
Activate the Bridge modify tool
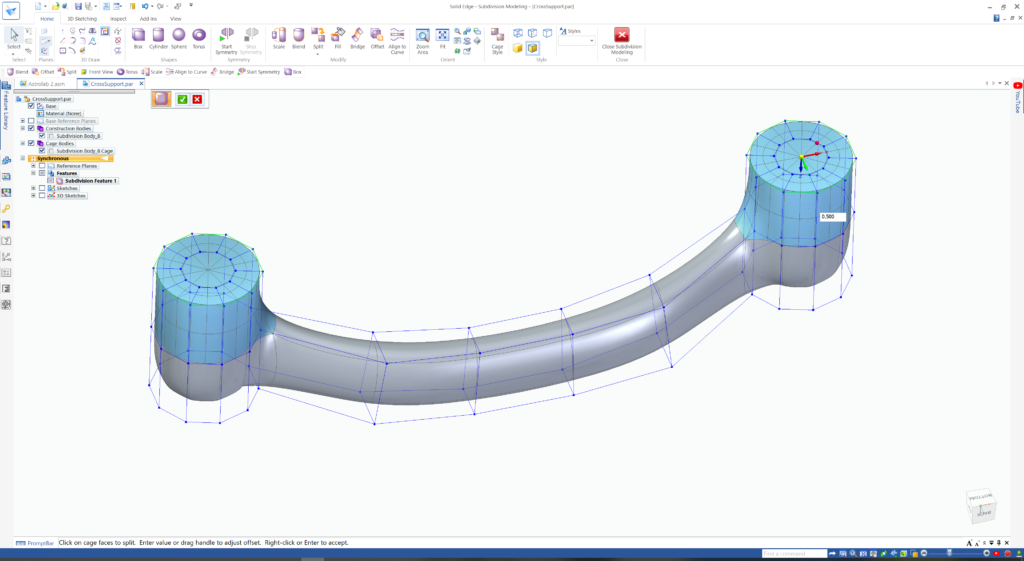[x=357, y=39]
